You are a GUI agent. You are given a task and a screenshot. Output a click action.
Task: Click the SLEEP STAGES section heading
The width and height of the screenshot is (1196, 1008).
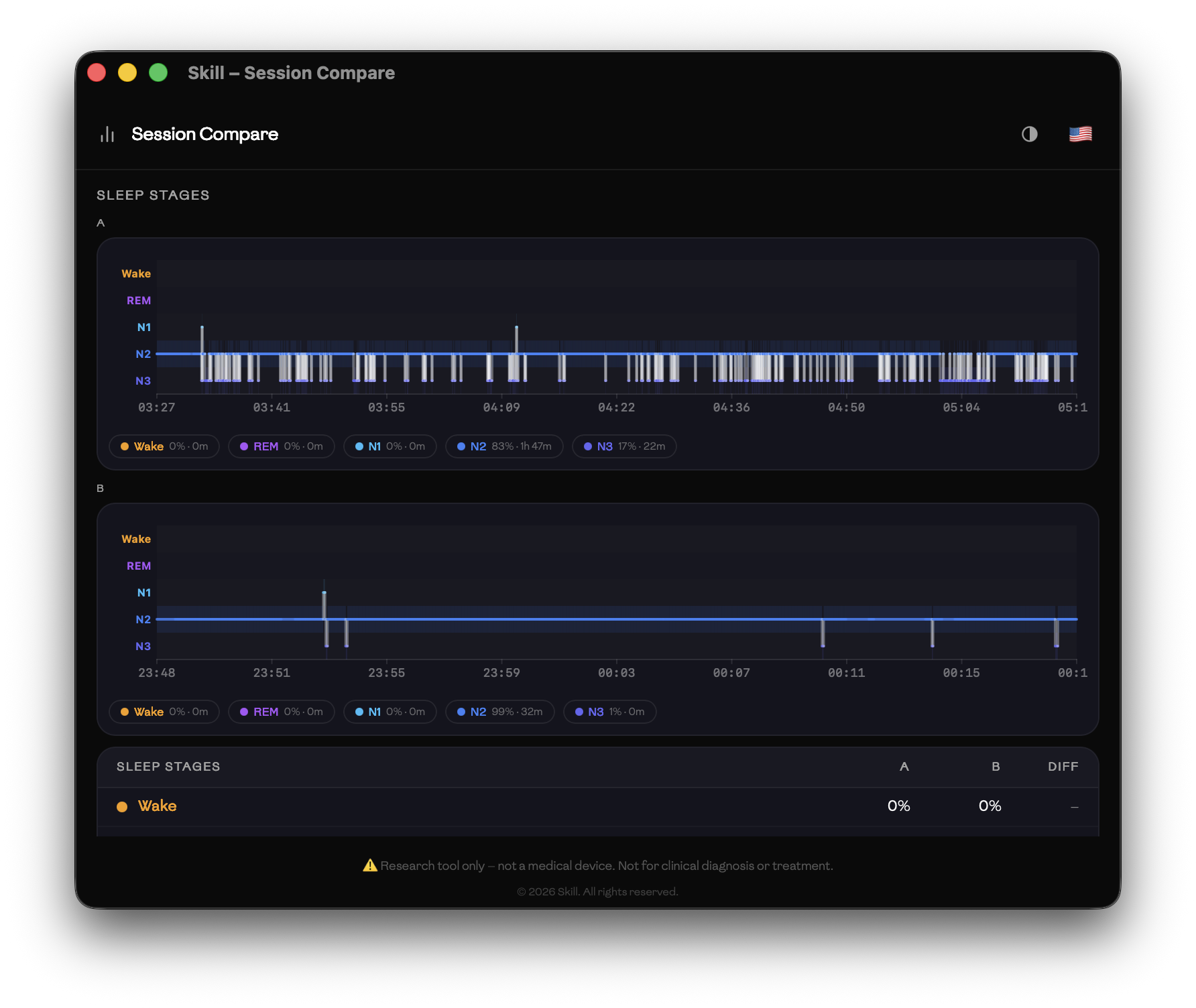153,195
